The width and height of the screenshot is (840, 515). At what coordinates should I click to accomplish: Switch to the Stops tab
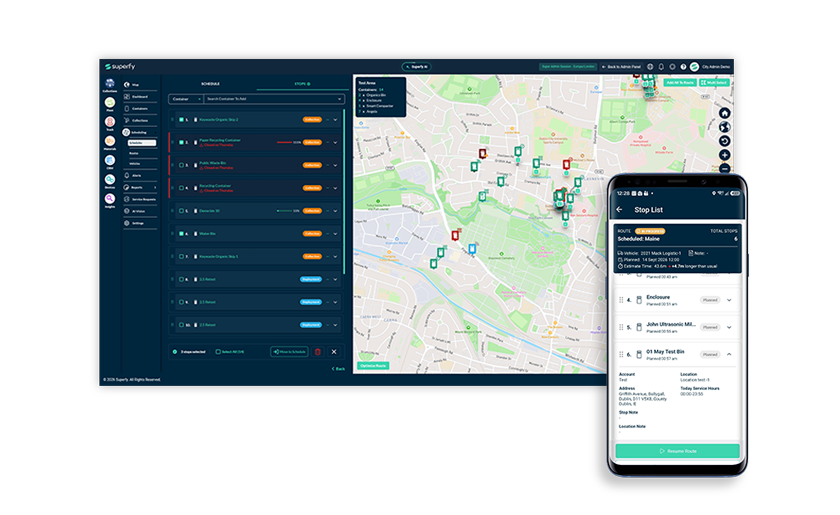(x=302, y=84)
